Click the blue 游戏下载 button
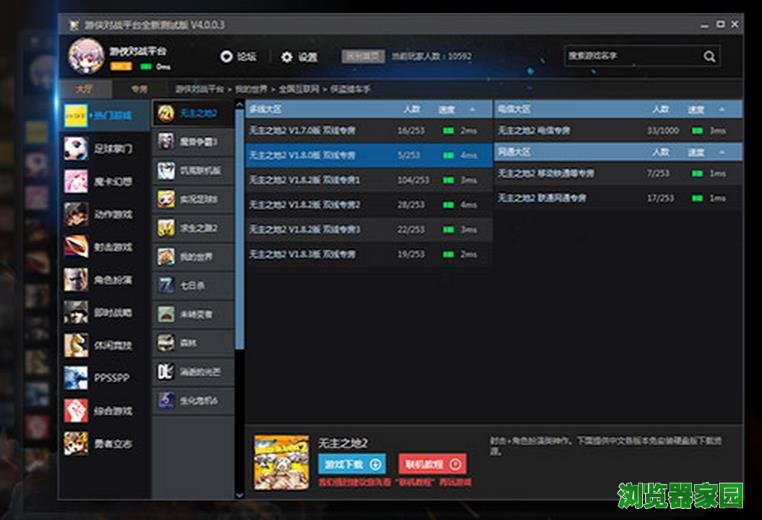Viewport: 762px width, 520px height. point(351,464)
